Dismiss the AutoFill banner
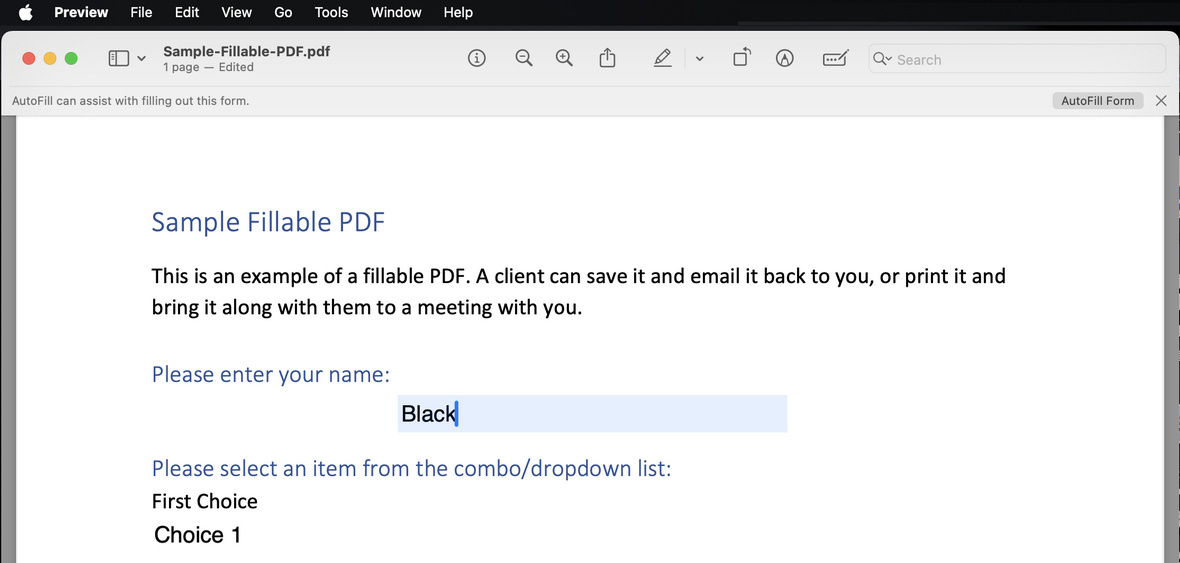Viewport: 1180px width, 563px height. click(x=1160, y=101)
